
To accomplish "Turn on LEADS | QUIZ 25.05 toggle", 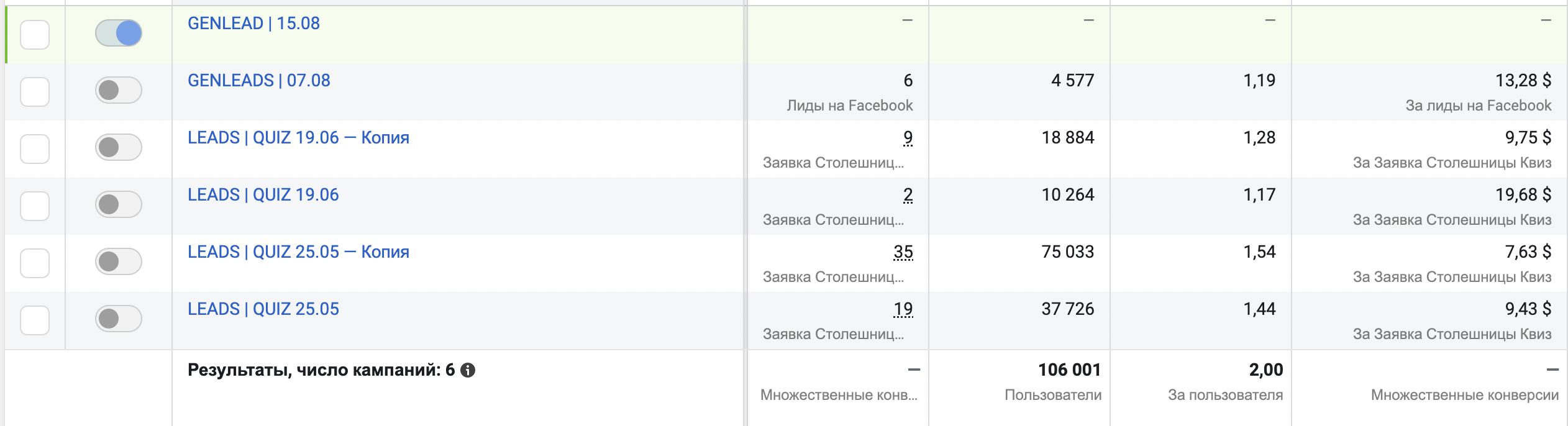I will coord(118,319).
